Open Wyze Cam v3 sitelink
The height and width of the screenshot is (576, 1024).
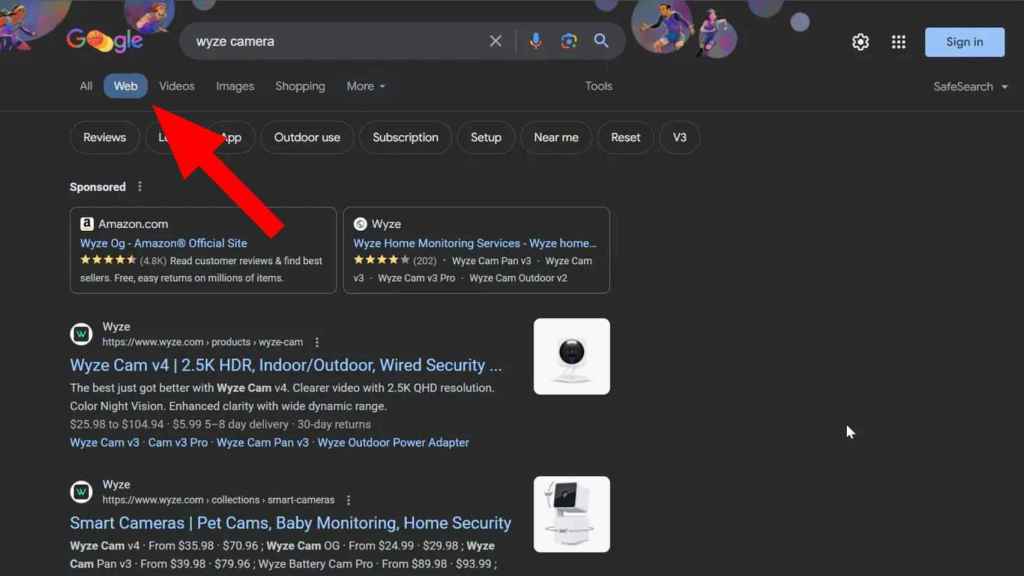[104, 442]
